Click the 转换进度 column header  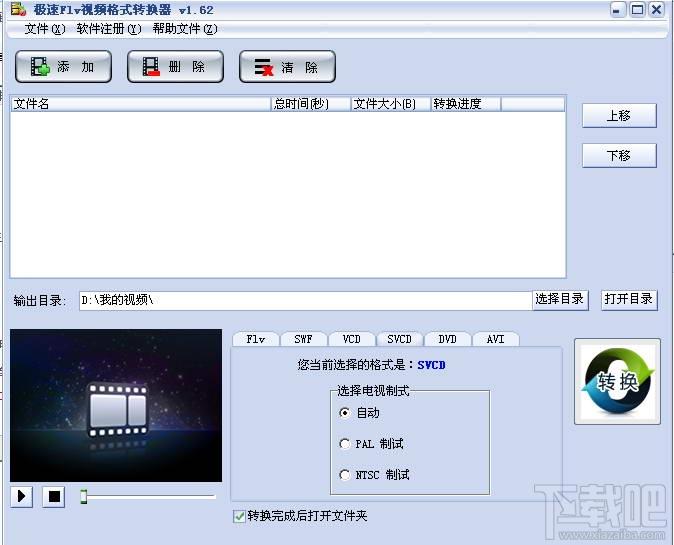coord(466,104)
